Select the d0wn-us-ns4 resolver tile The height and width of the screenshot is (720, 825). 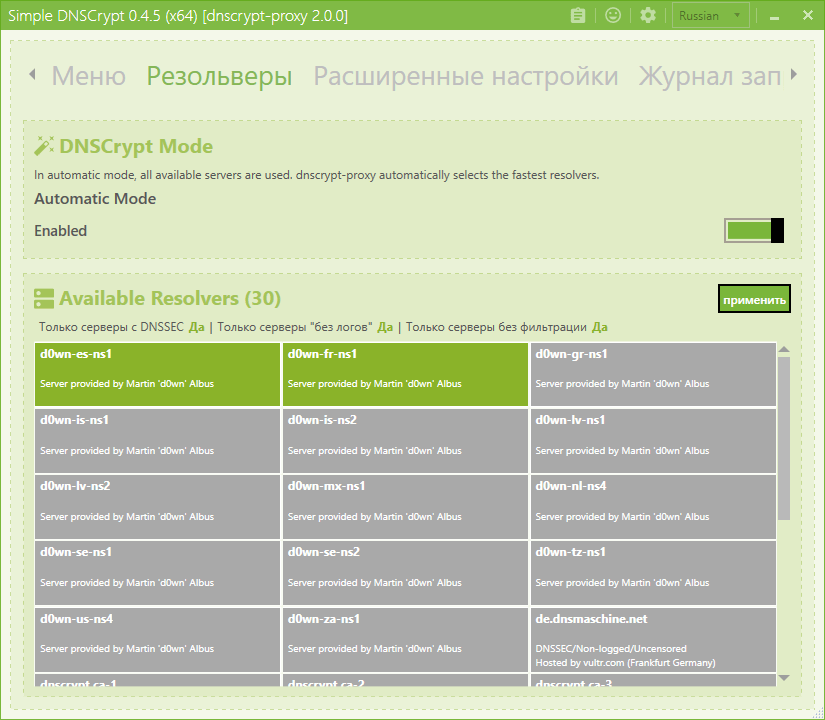point(157,639)
